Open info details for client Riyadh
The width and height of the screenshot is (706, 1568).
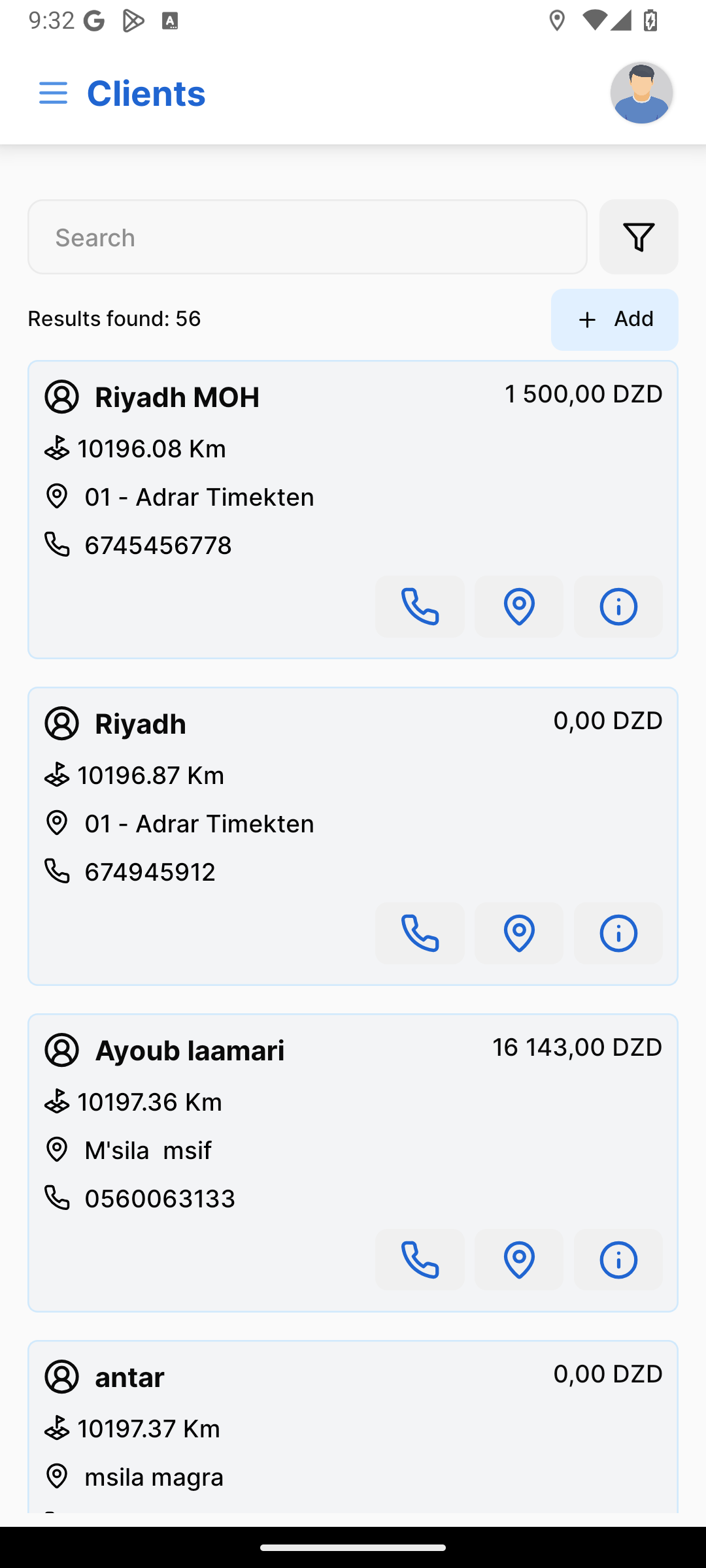[x=618, y=933]
